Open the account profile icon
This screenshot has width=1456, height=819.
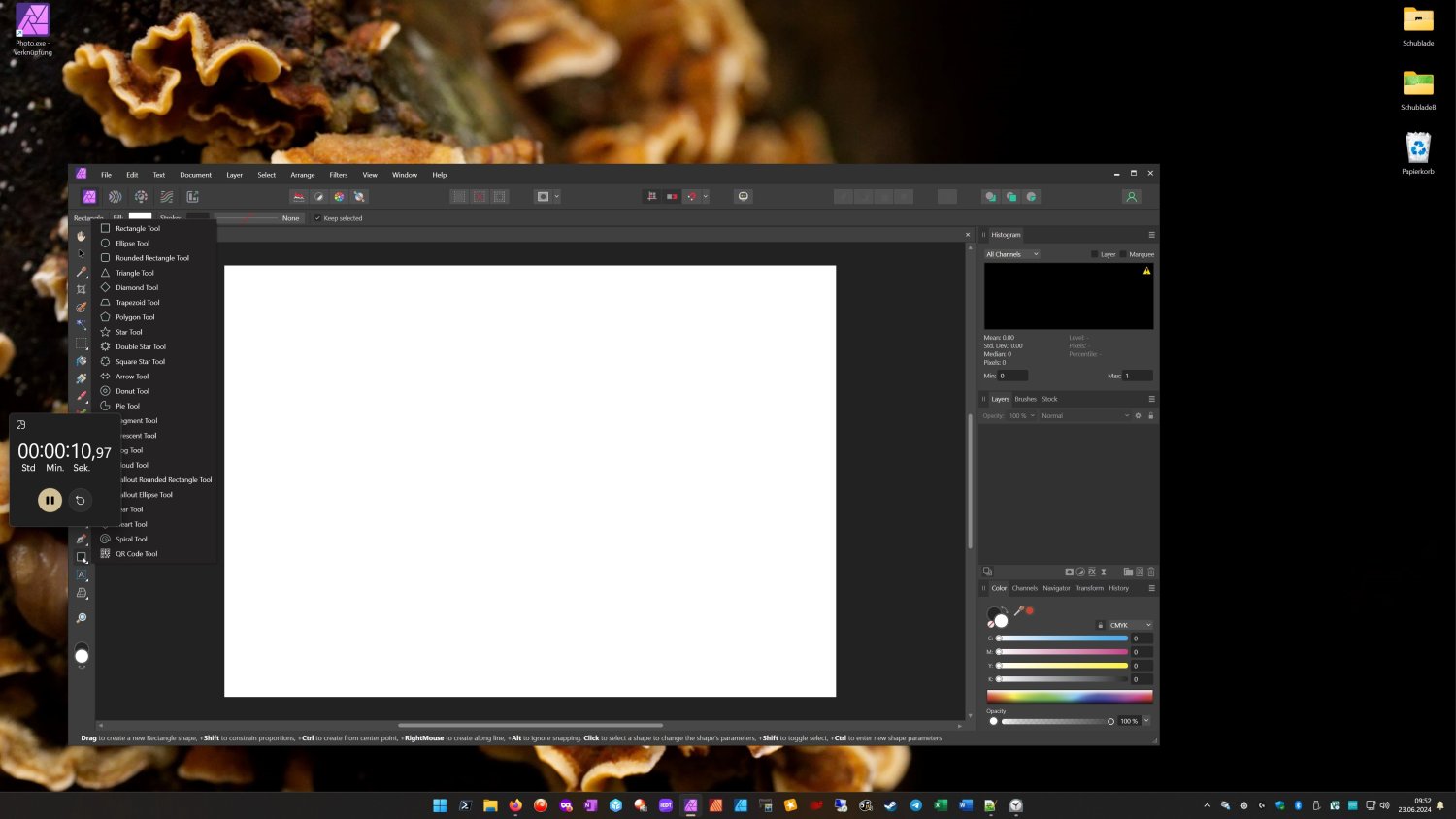click(x=1131, y=197)
